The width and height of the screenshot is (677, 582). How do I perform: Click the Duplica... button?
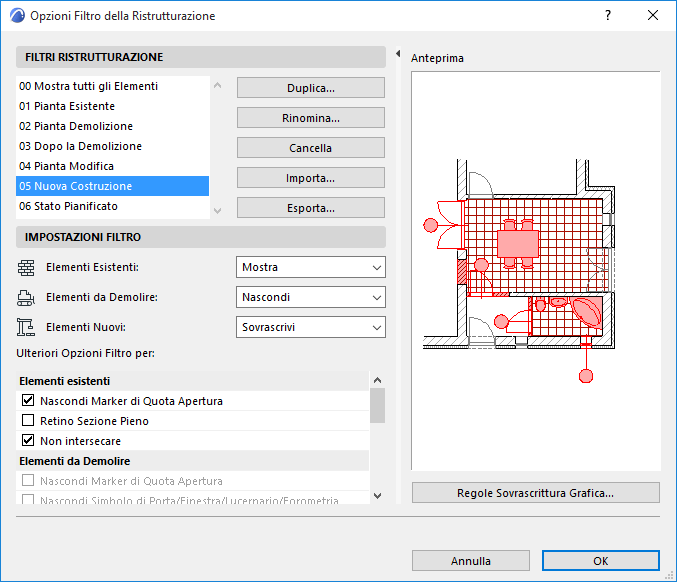coord(311,88)
